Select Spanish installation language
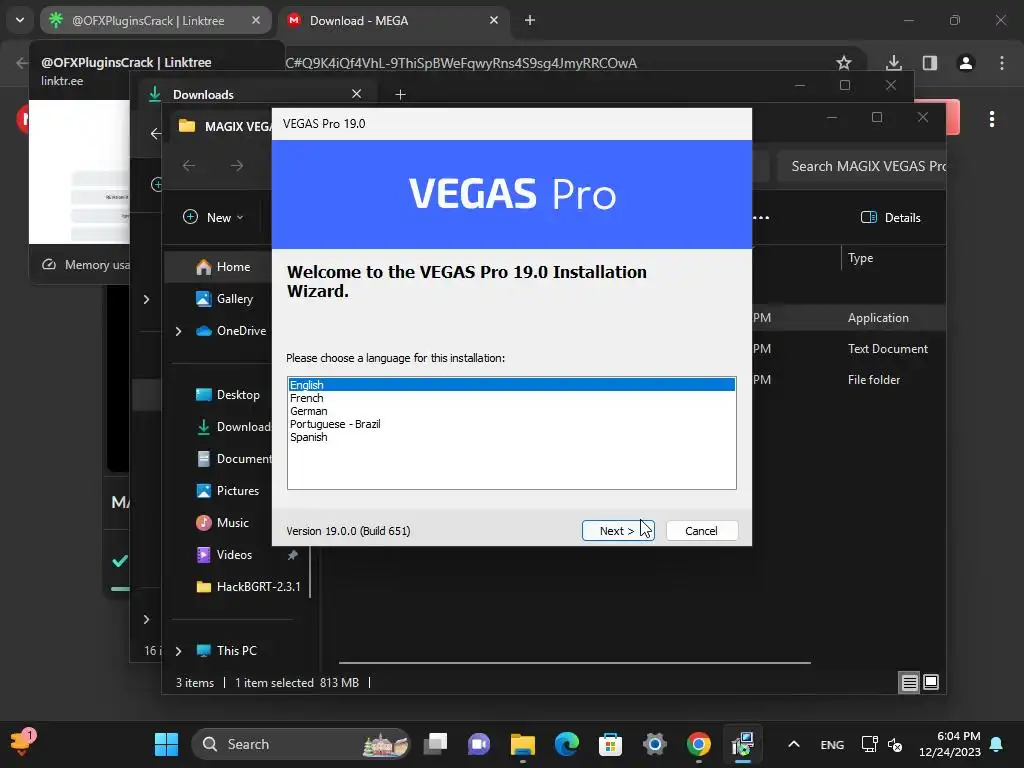 511,437
